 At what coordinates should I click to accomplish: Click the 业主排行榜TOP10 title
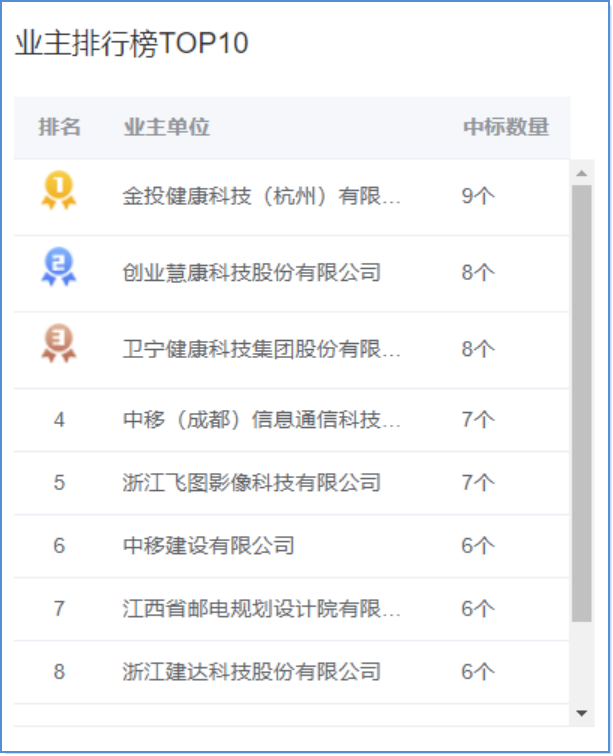coord(132,43)
